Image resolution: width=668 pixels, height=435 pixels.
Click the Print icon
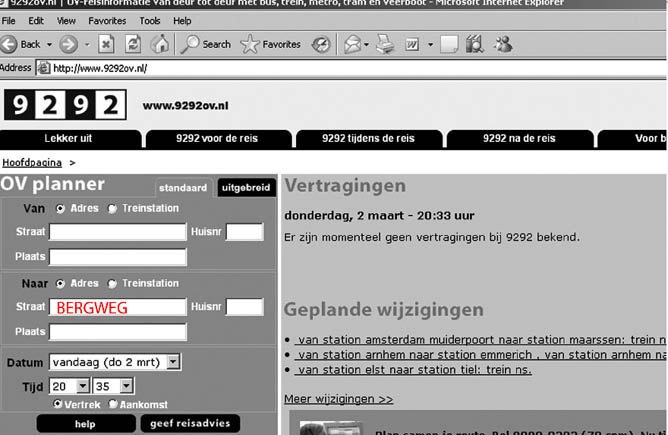click(x=385, y=44)
